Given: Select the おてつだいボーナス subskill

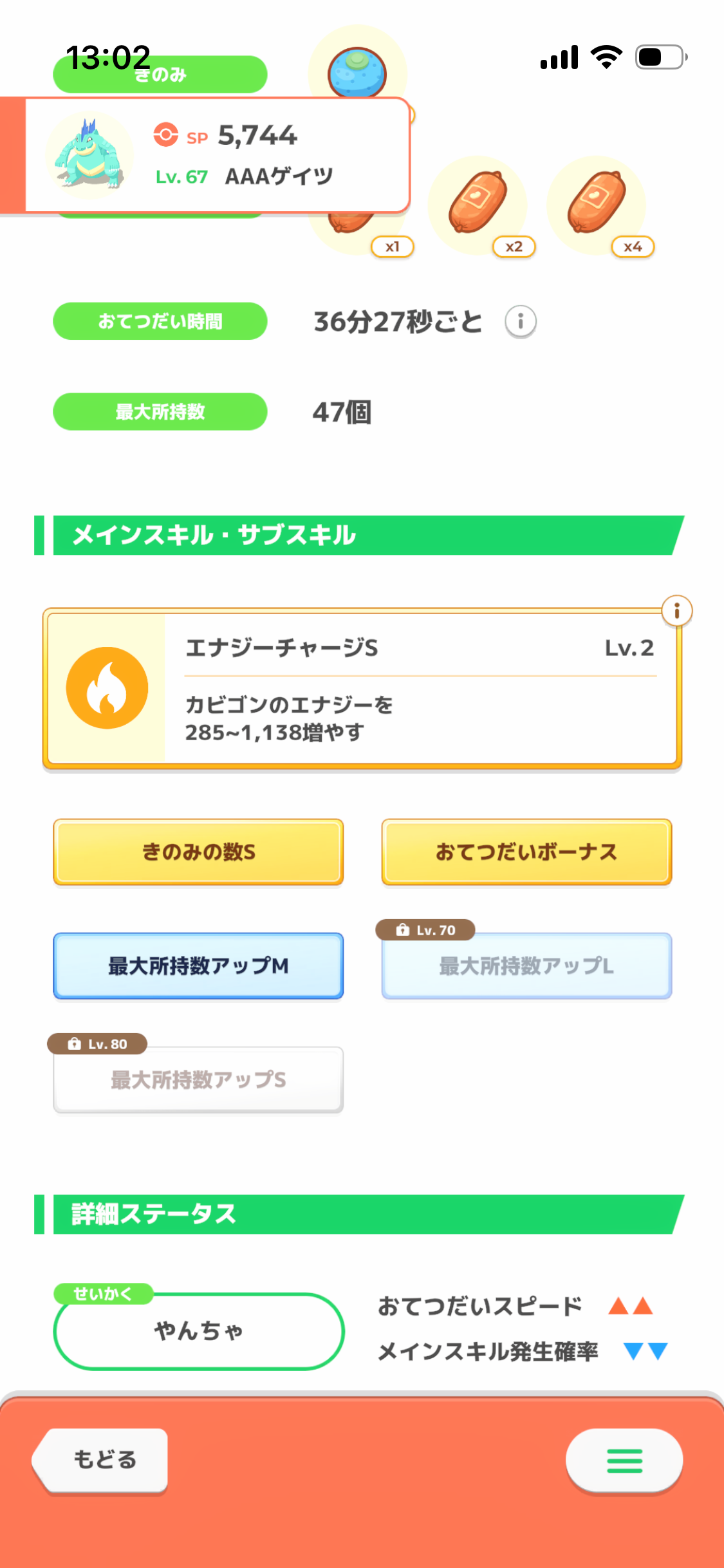Looking at the screenshot, I should coord(526,852).
